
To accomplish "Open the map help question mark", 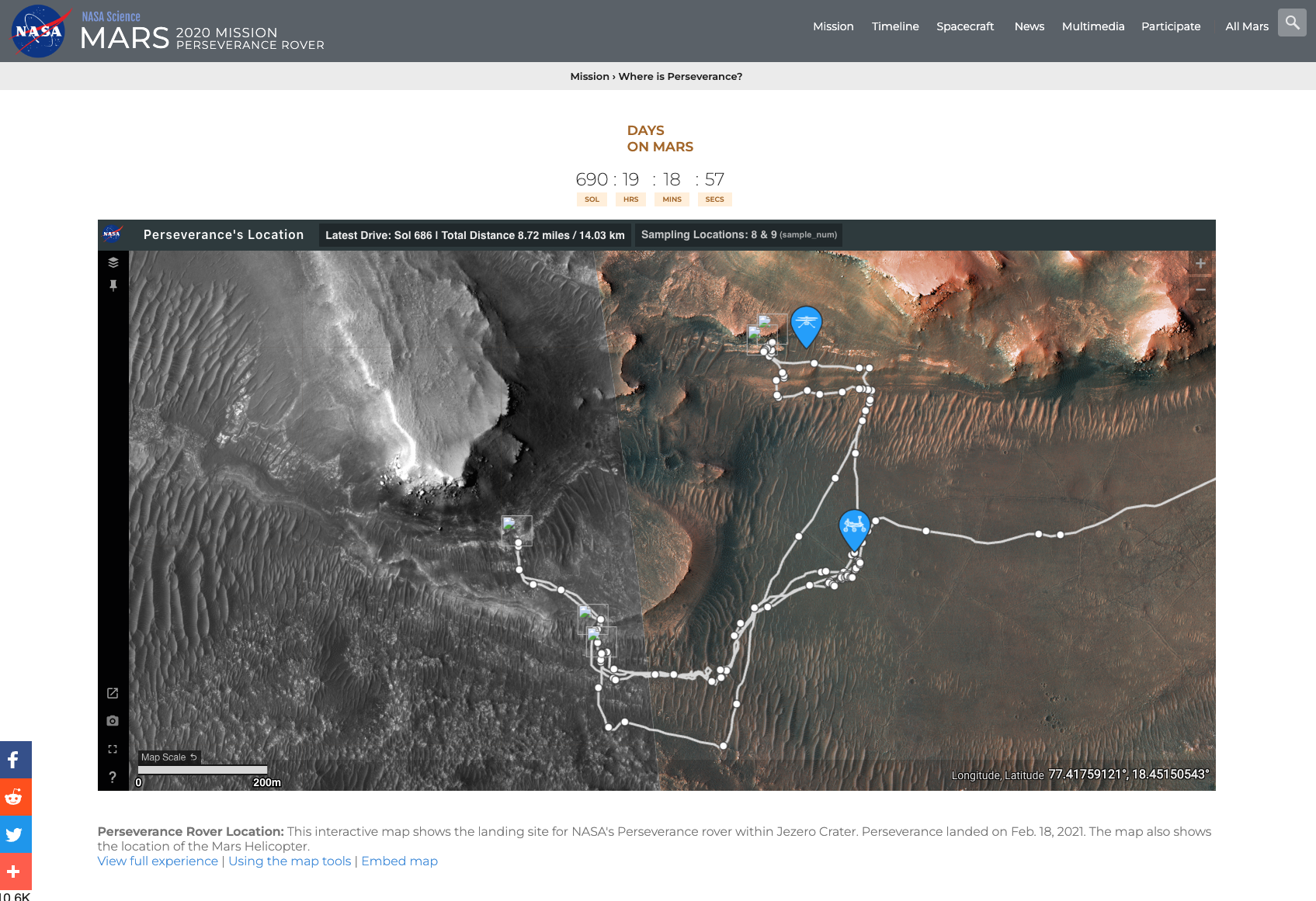I will 113,777.
